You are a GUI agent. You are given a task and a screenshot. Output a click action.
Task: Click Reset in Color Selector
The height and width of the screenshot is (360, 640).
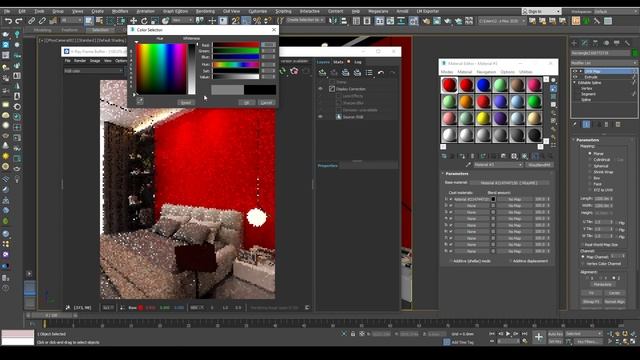[x=186, y=102]
